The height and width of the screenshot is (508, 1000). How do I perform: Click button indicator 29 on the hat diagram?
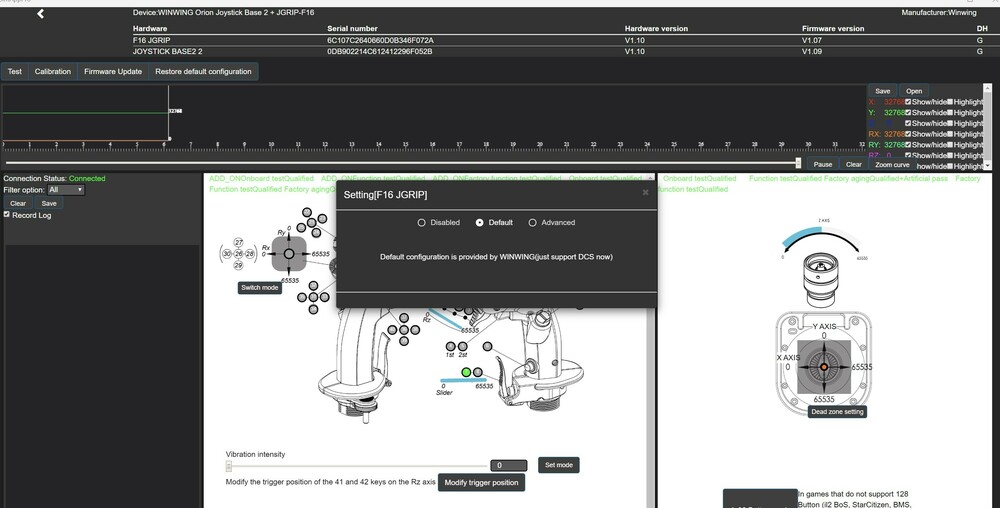[239, 265]
